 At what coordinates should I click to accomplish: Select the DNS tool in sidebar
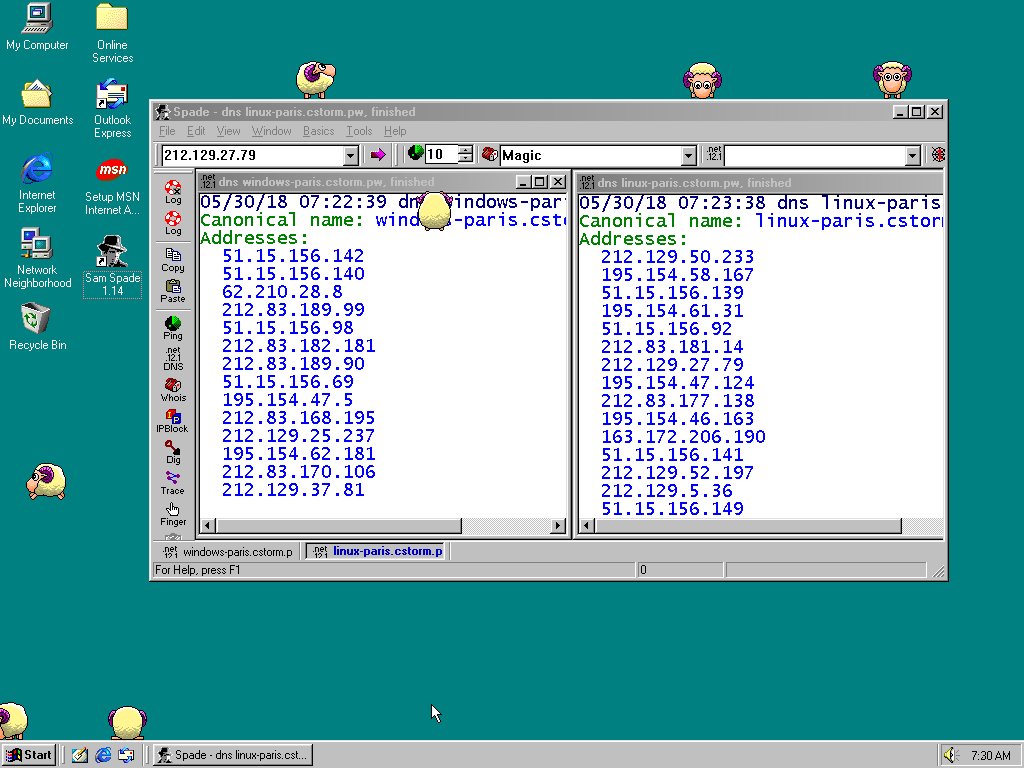pyautogui.click(x=173, y=359)
